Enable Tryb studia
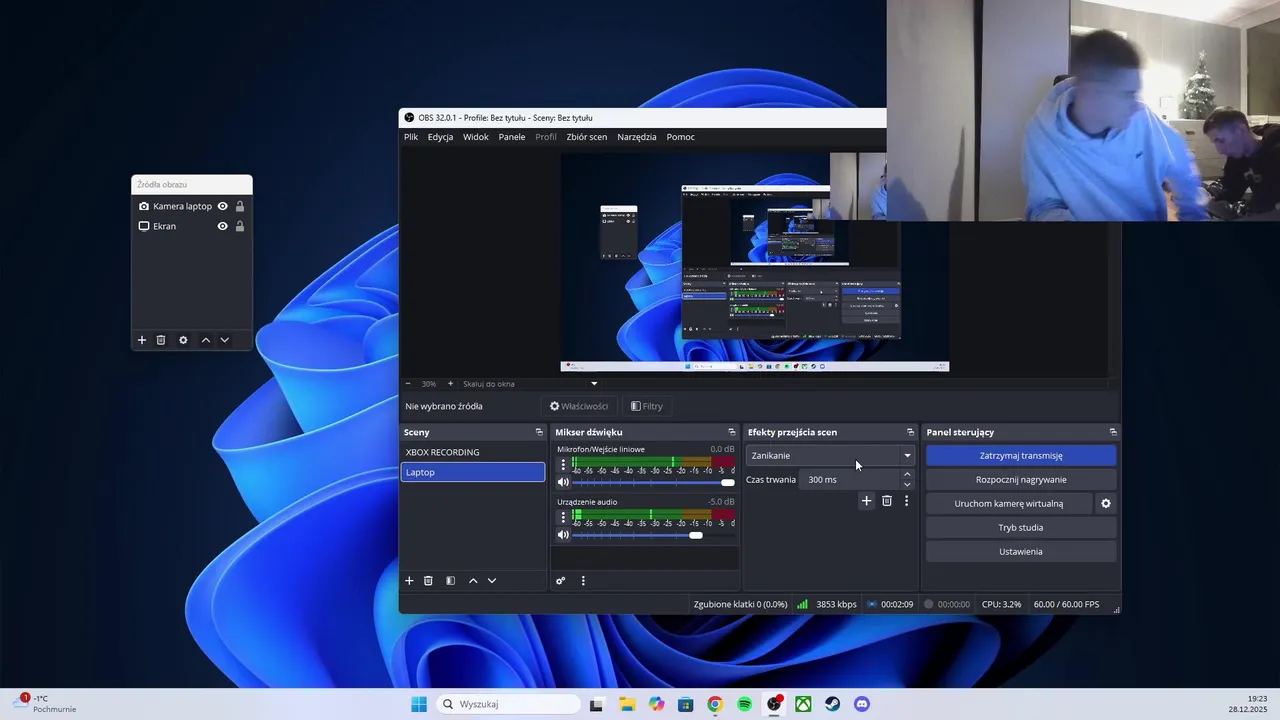The image size is (1280, 720). click(x=1021, y=528)
